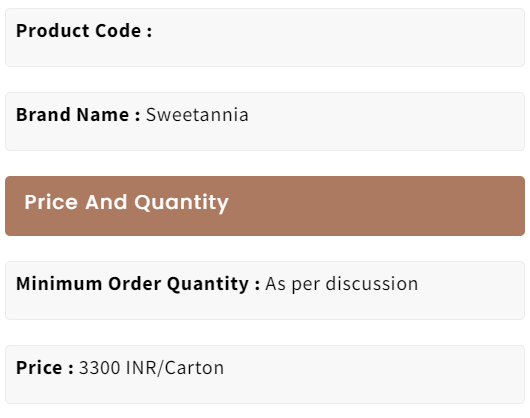
Task: Click the Price label
Action: pos(45,367)
